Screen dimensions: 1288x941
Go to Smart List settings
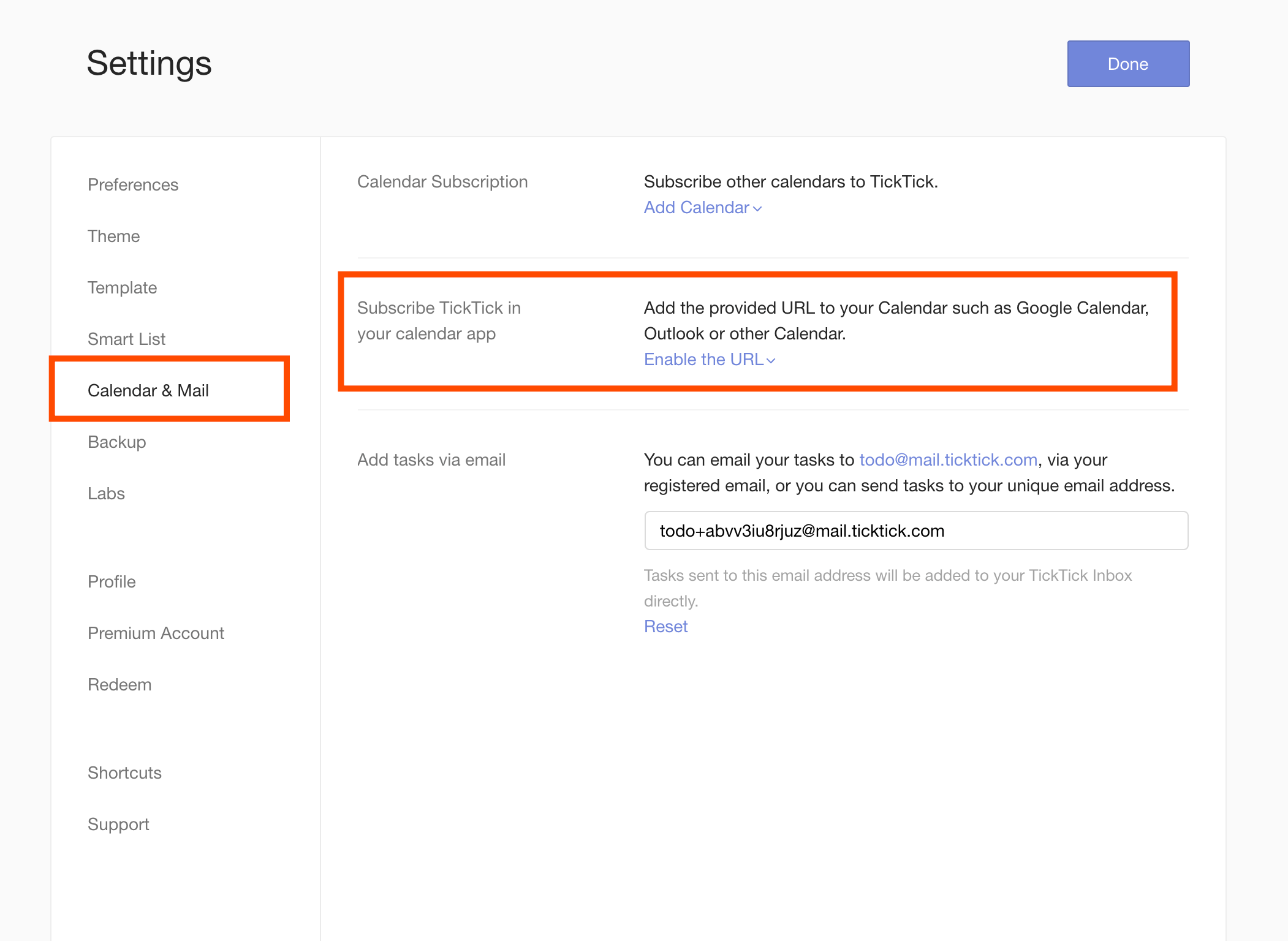126,339
